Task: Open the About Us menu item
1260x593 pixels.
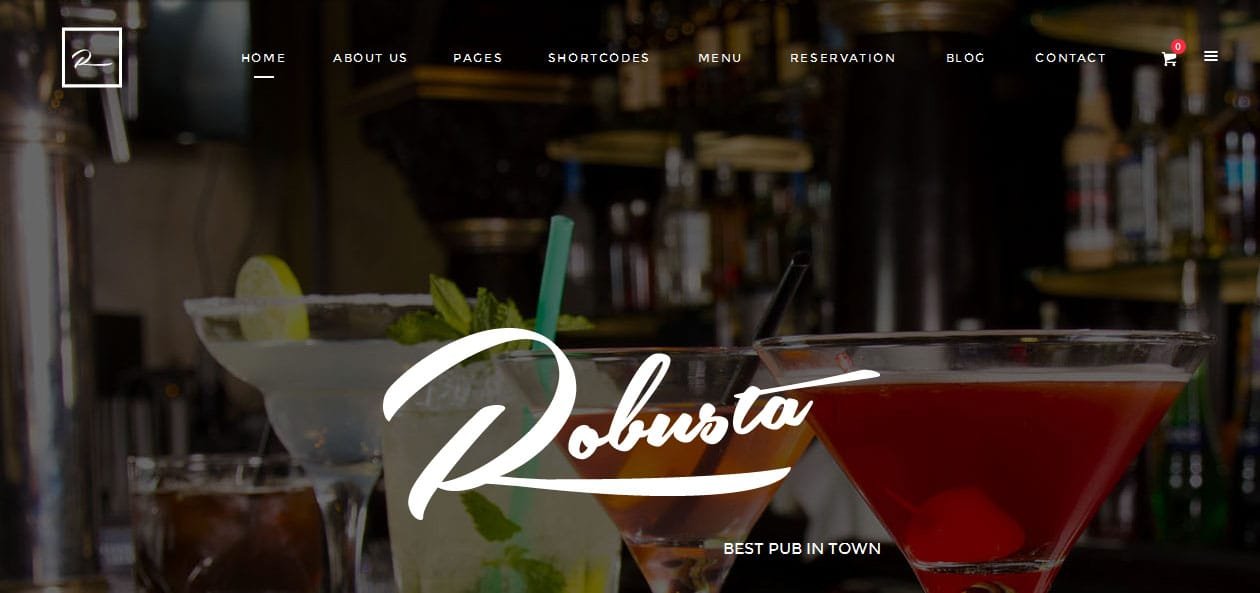Action: (x=370, y=58)
